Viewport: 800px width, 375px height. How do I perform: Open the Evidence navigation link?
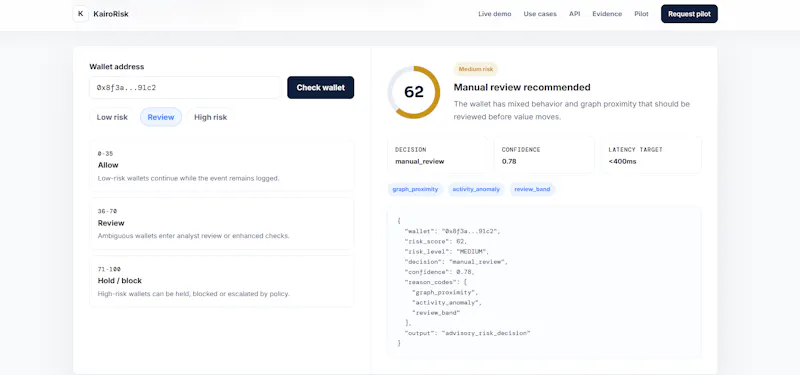(x=607, y=14)
